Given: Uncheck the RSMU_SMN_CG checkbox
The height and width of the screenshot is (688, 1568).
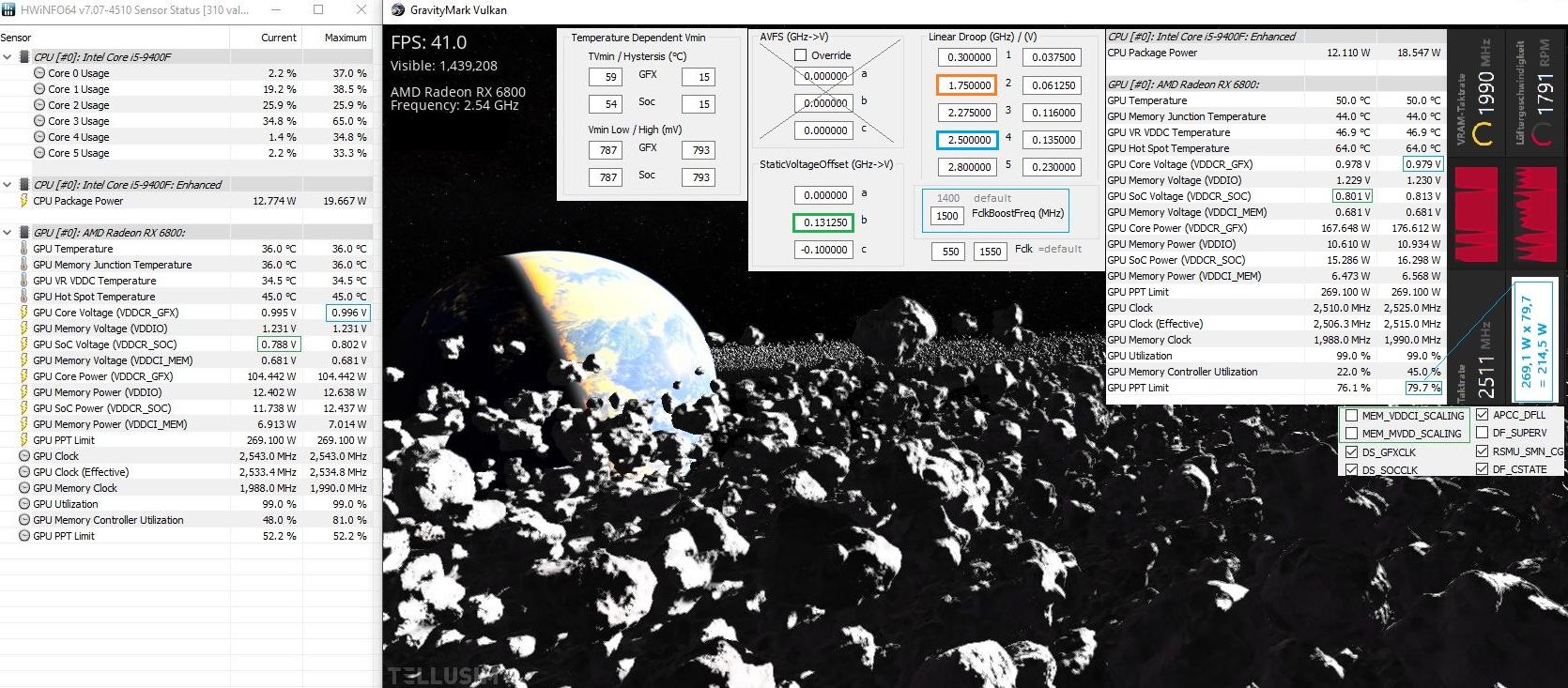Looking at the screenshot, I should pyautogui.click(x=1482, y=451).
